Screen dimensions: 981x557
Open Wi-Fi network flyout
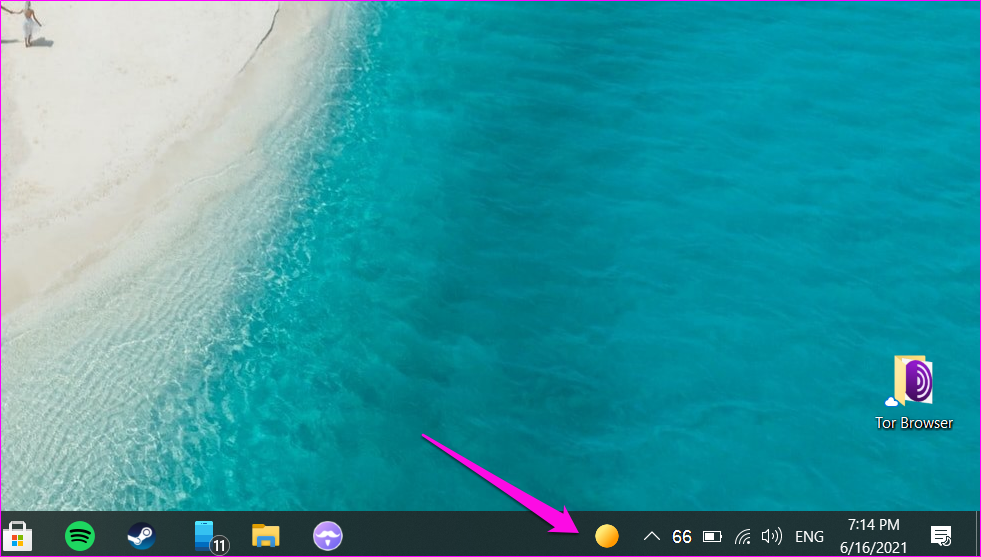(x=743, y=536)
